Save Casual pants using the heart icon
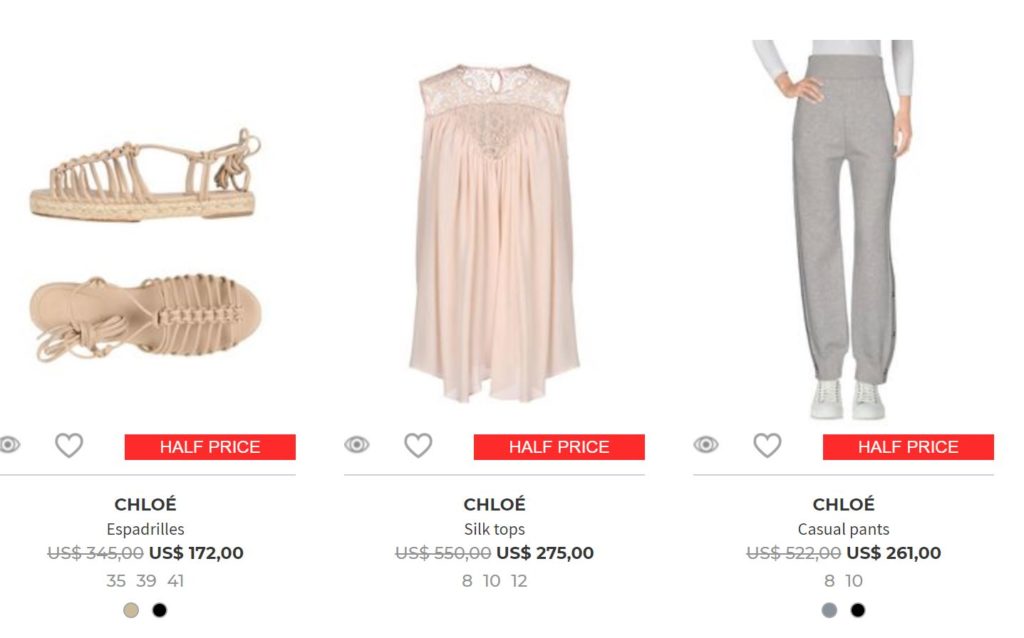Screen dimensions: 1024x638 pos(766,445)
